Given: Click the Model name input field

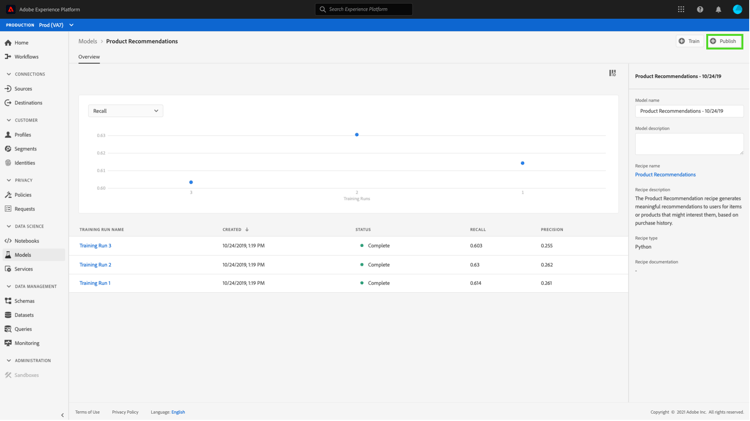Looking at the screenshot, I should click(689, 111).
